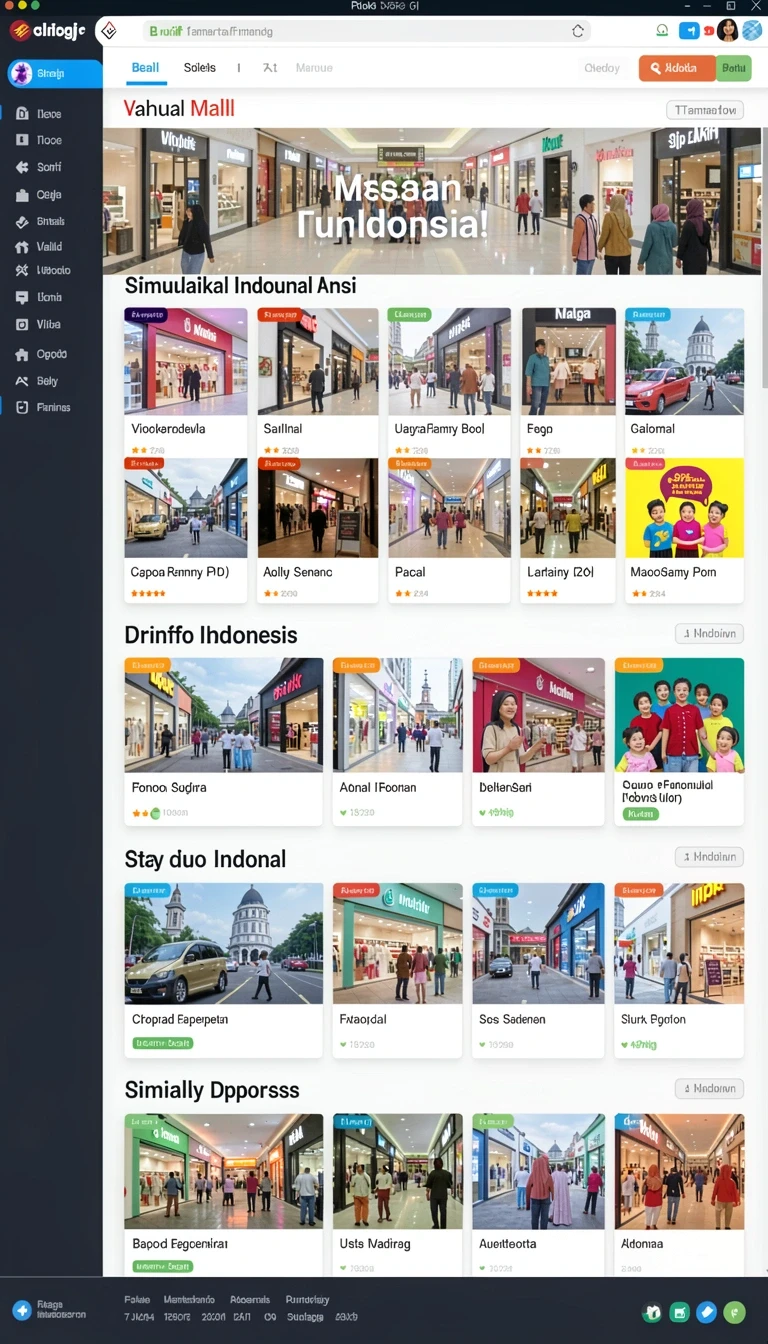Open the Bapod Fegoenirai card
The height and width of the screenshot is (1344, 768).
[x=223, y=1195]
